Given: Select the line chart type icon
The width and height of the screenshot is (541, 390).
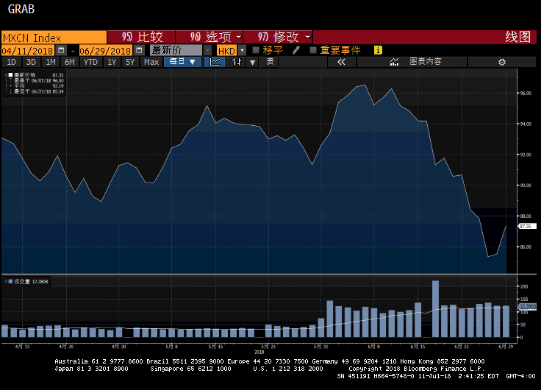Looking at the screenshot, I should tap(215, 62).
